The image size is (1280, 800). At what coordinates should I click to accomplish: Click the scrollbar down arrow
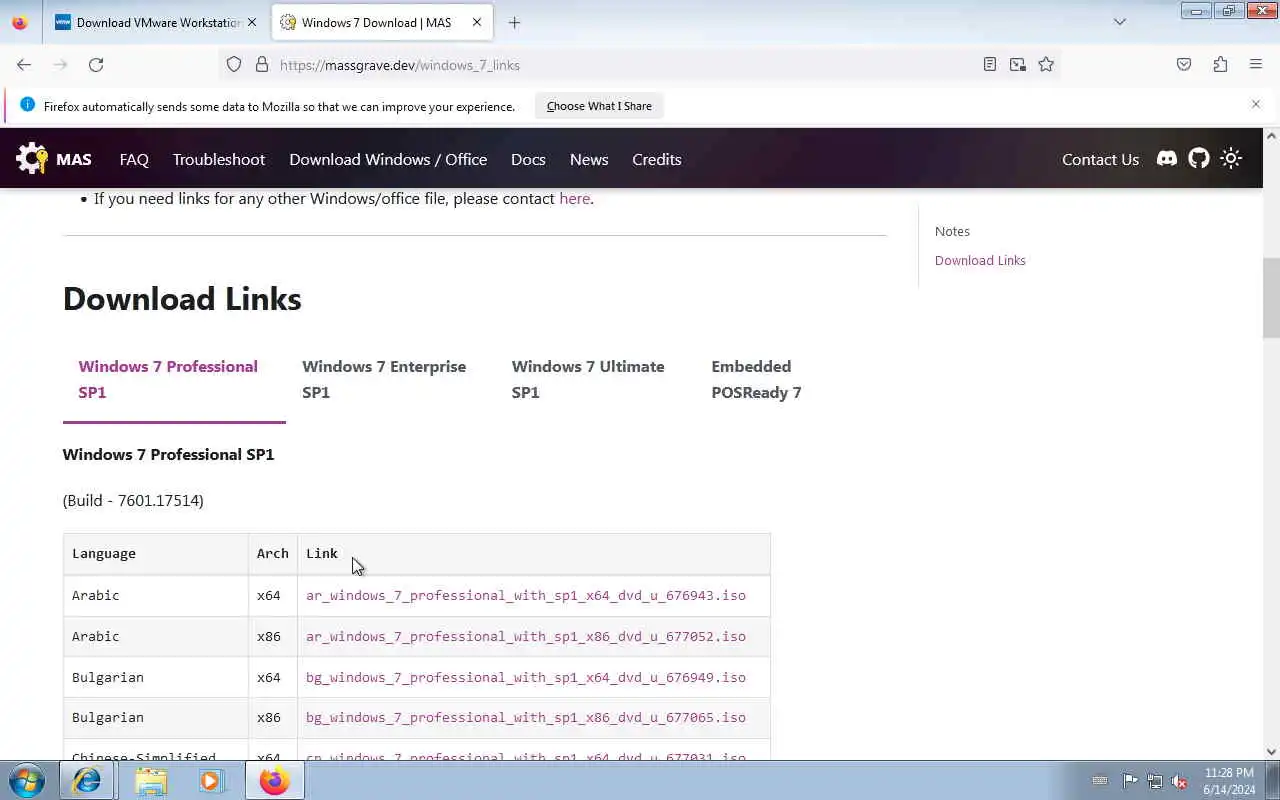pyautogui.click(x=1272, y=752)
